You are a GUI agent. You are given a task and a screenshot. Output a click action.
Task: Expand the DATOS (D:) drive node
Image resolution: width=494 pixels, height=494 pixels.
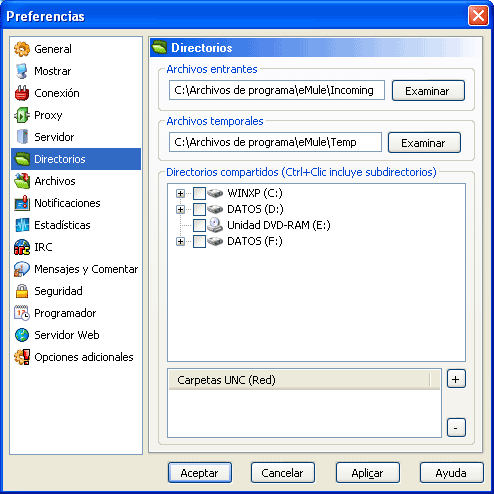180,209
